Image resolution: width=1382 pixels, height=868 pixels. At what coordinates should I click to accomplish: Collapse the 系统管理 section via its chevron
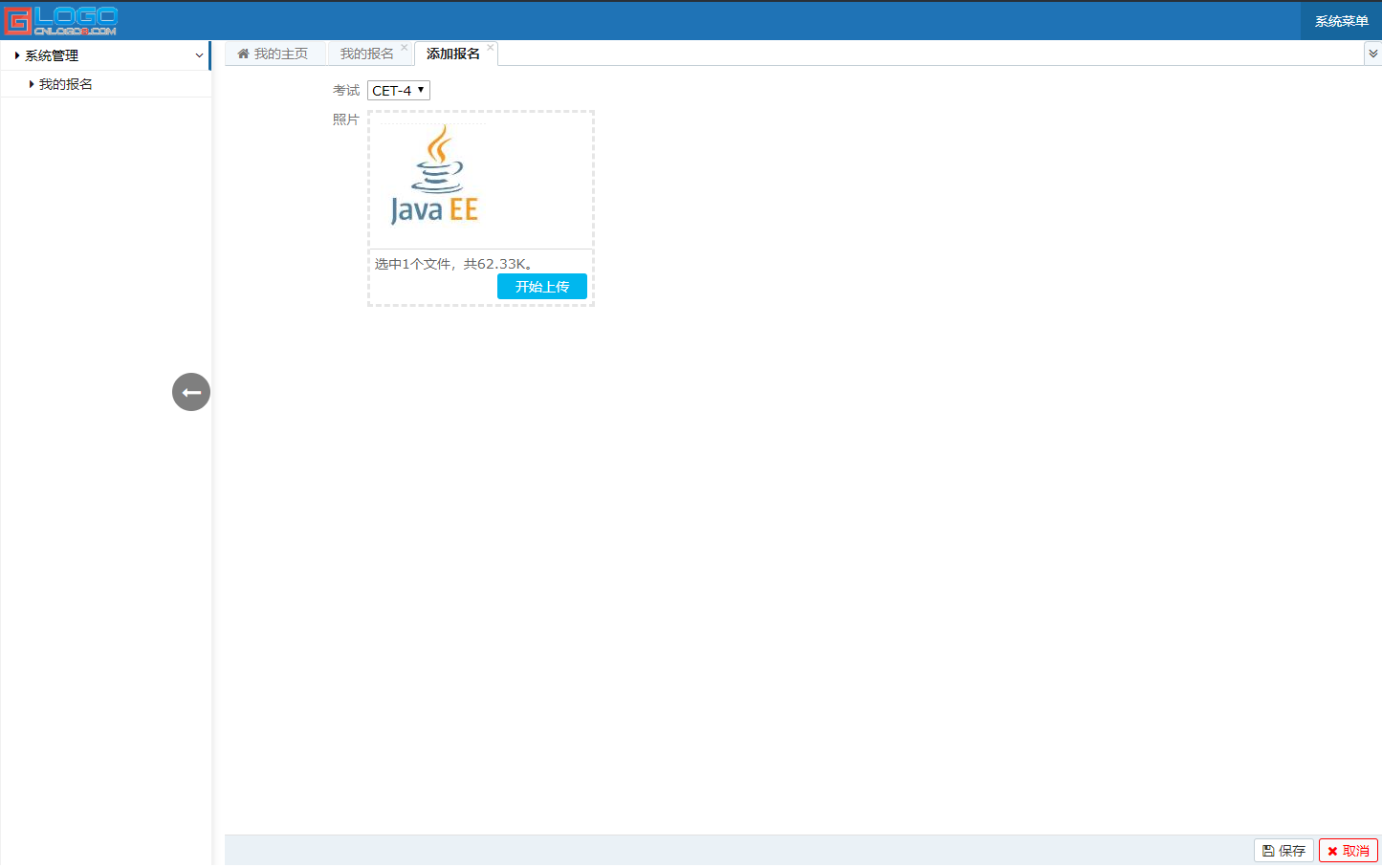198,54
